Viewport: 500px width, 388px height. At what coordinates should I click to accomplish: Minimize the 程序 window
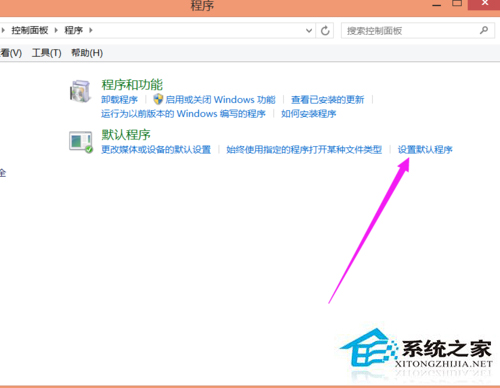pos(437,5)
